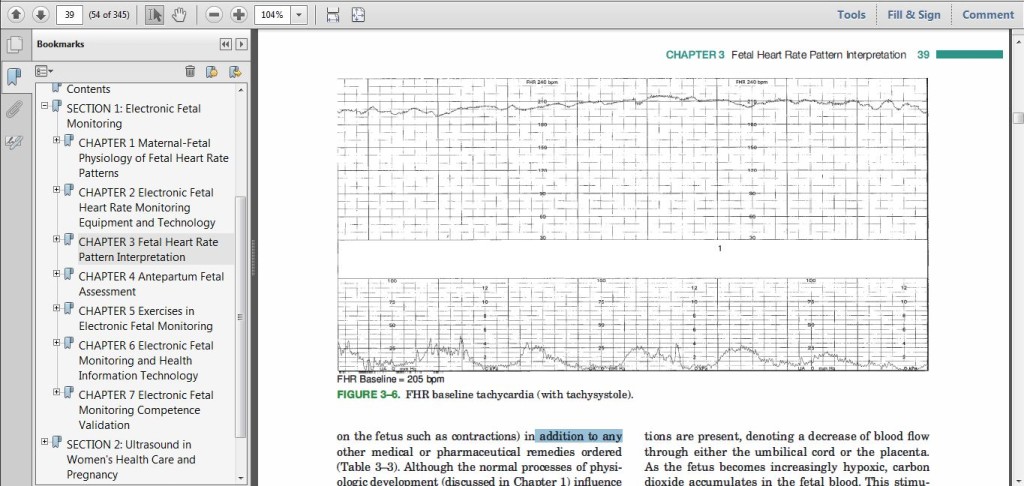Activate the Select text tool
This screenshot has width=1024, height=486.
click(154, 14)
